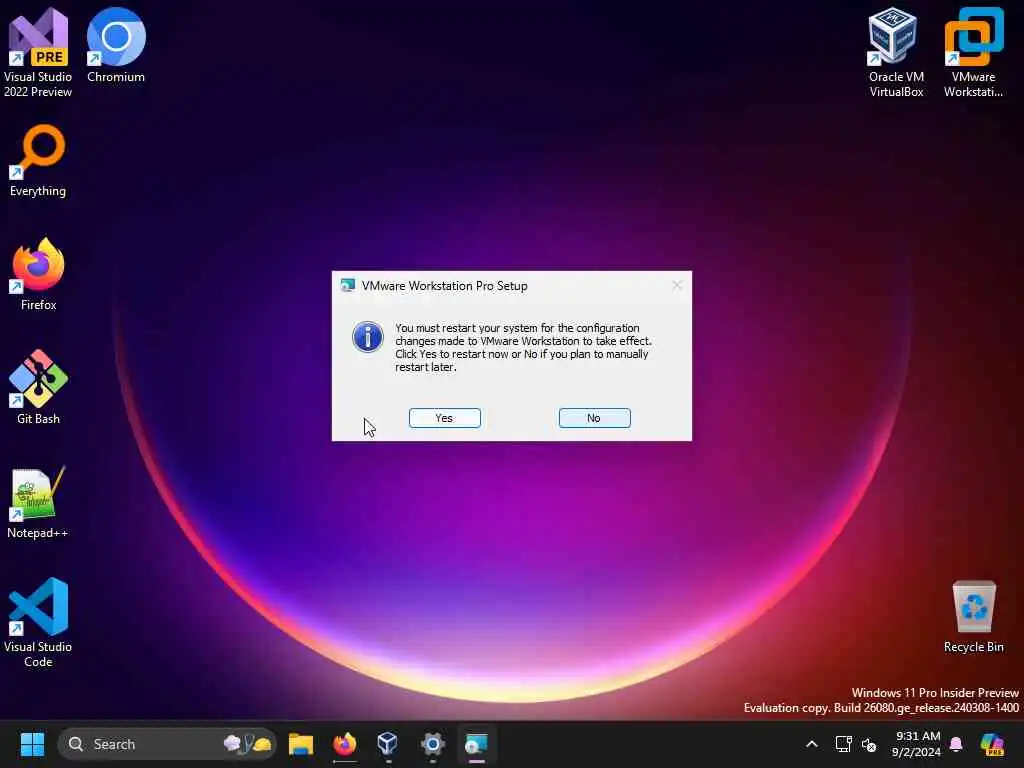Open the Copilot Preview taskbar icon
Viewport: 1024px width, 768px height.
[992, 744]
